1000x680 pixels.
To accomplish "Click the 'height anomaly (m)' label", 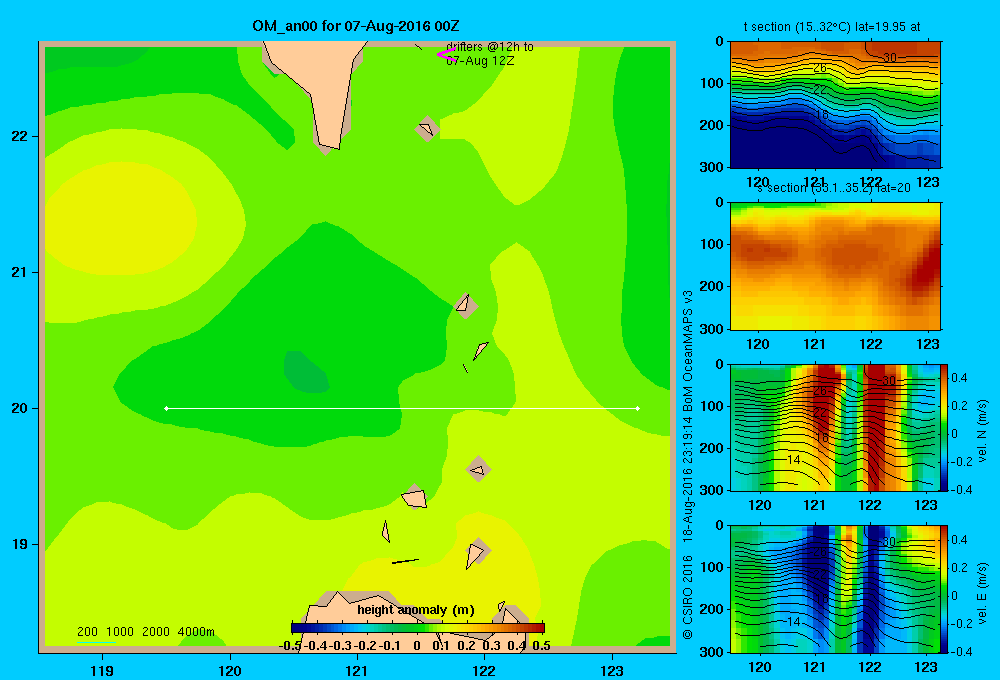I will tap(416, 610).
